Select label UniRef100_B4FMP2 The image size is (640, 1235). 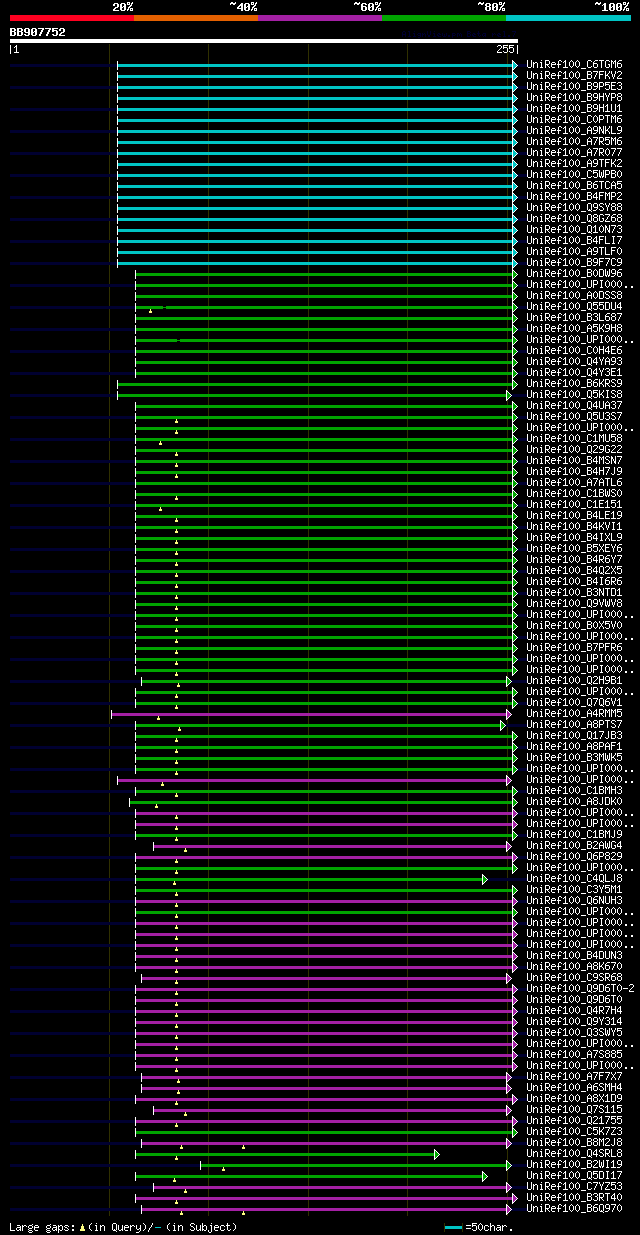coord(574,196)
